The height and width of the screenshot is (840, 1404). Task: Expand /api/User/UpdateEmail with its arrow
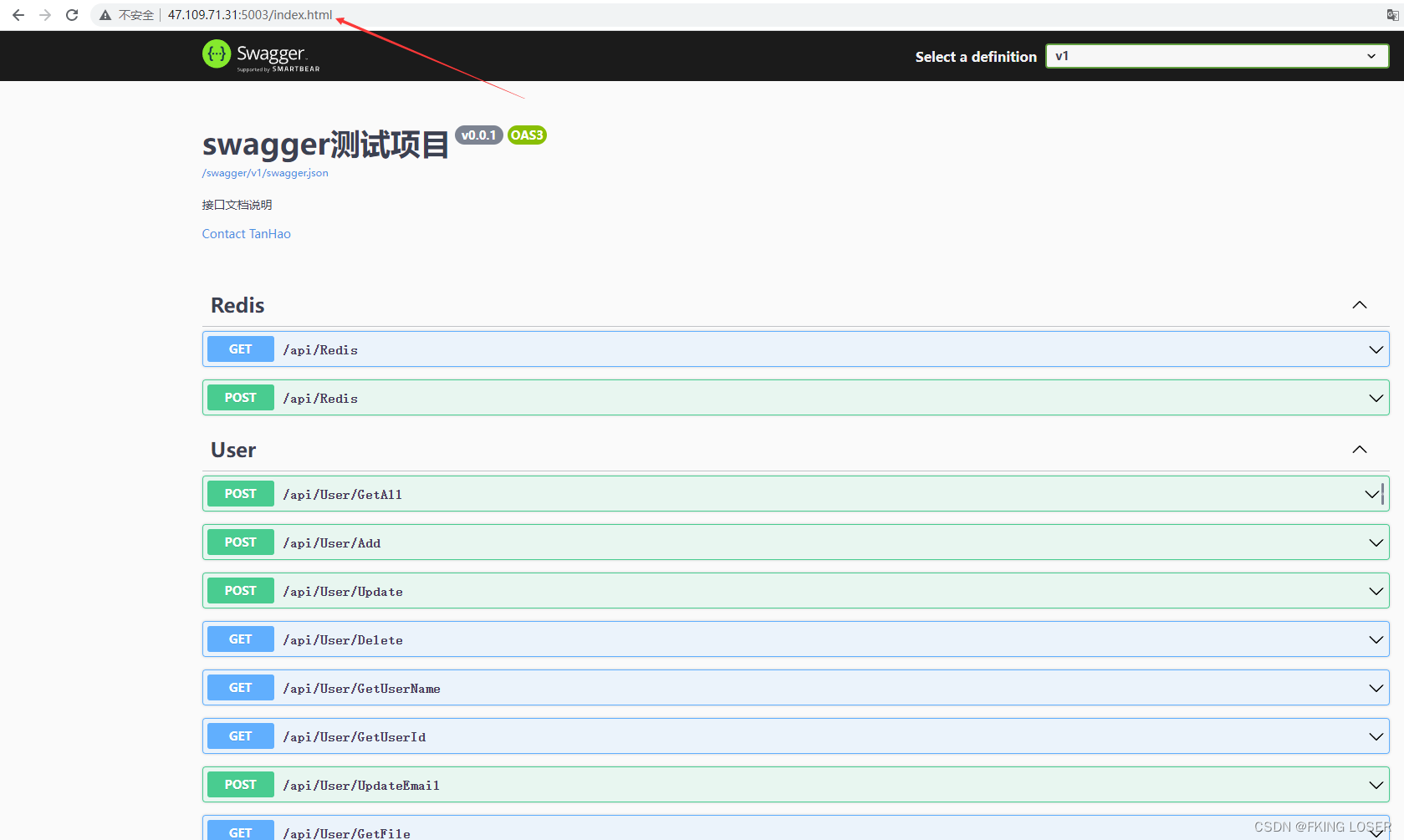(1376, 785)
